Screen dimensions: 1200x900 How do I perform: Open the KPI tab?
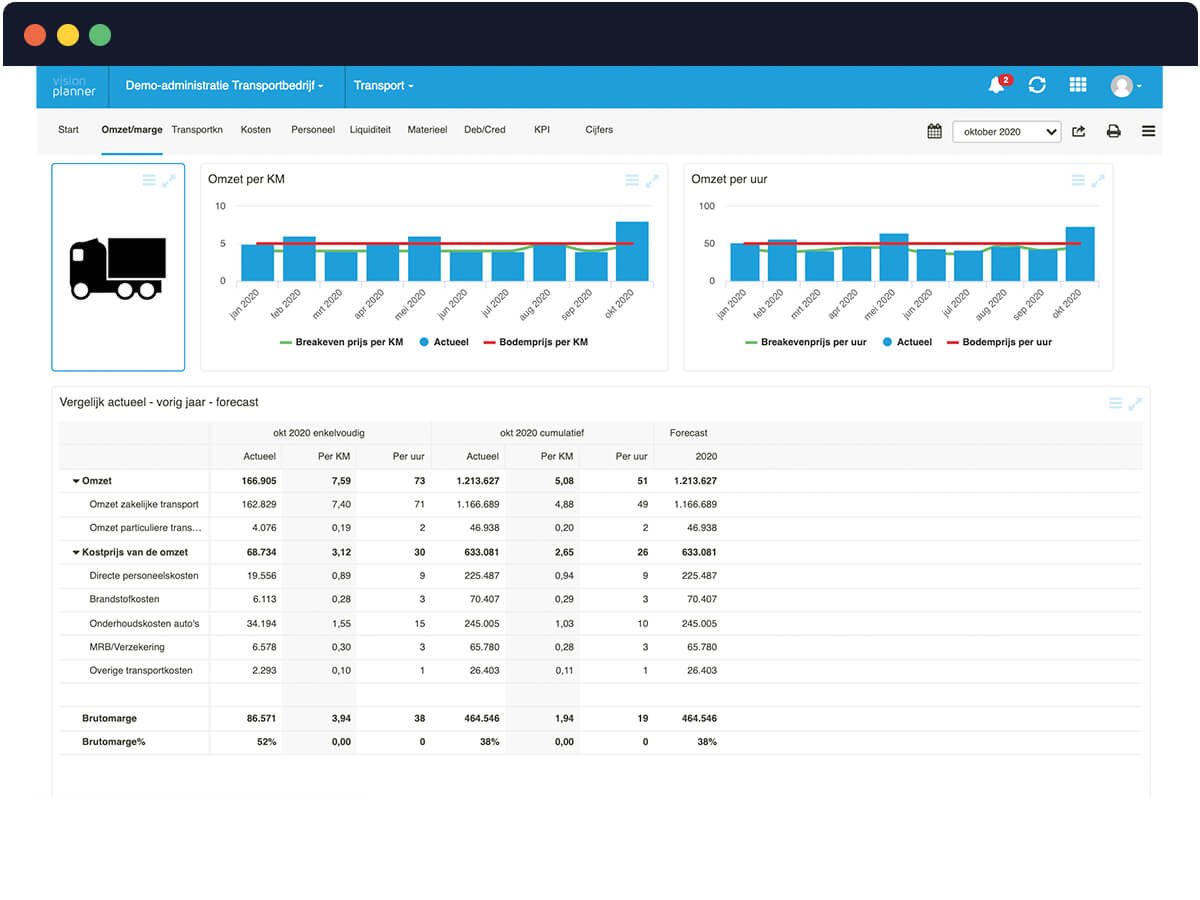pos(542,130)
